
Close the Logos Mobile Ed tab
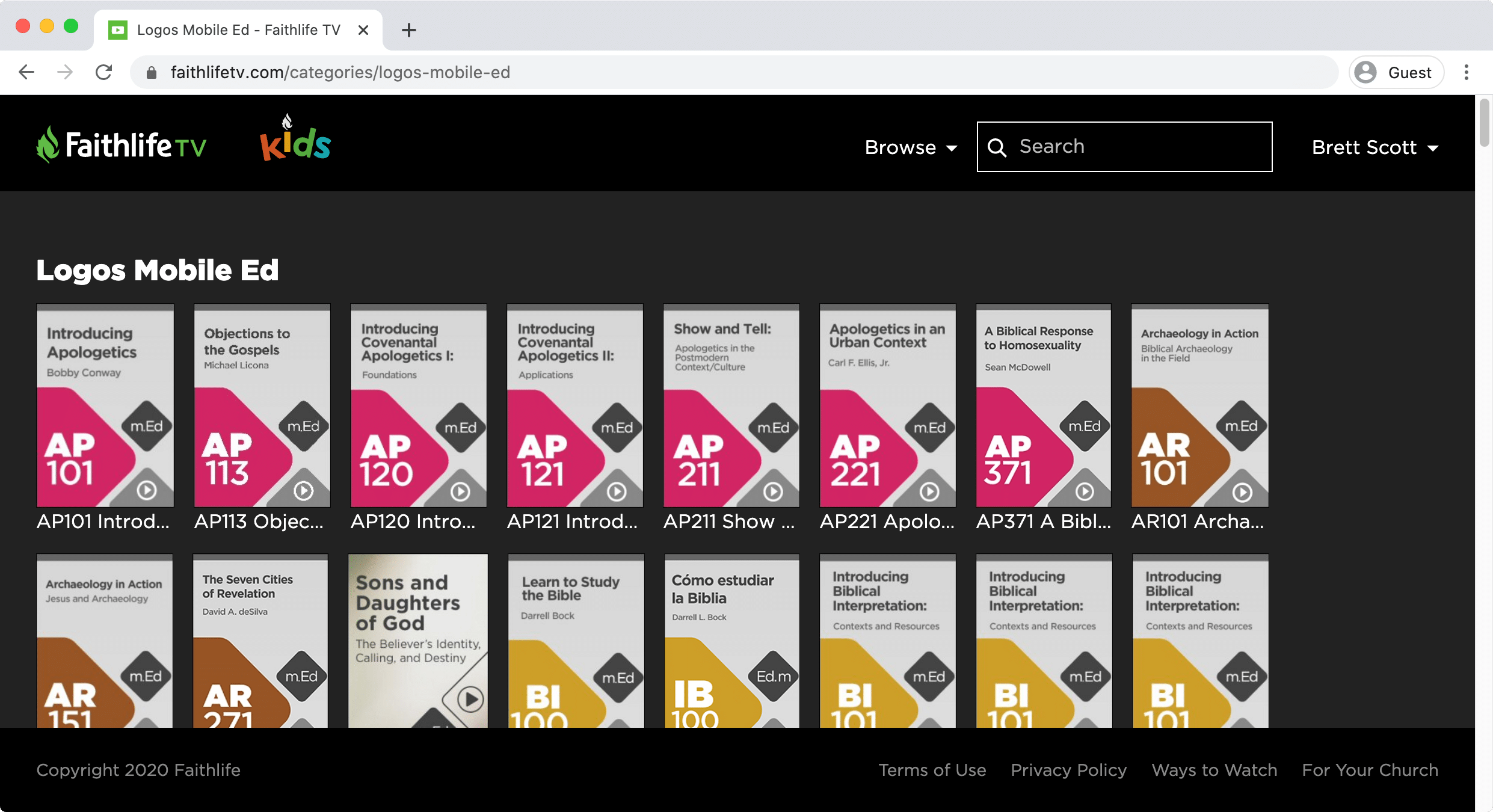pyautogui.click(x=363, y=30)
